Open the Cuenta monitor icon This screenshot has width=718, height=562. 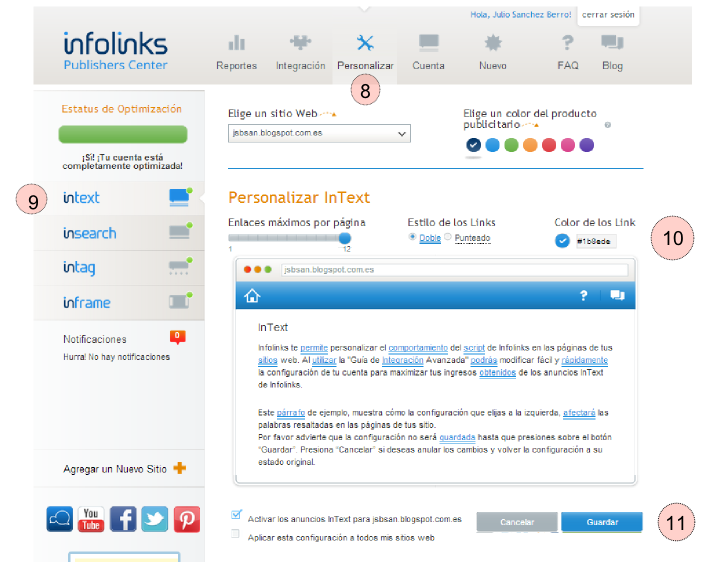429,43
